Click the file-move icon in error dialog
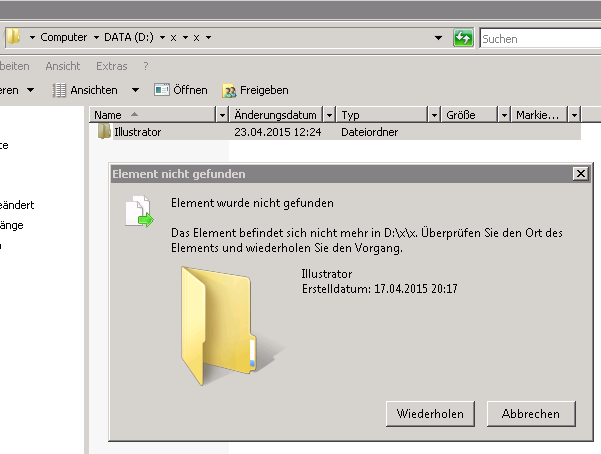Image resolution: width=601 pixels, height=454 pixels. tap(138, 211)
